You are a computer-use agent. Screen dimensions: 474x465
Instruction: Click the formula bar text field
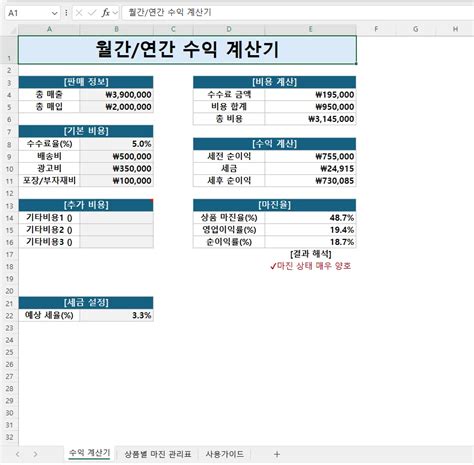[298, 13]
